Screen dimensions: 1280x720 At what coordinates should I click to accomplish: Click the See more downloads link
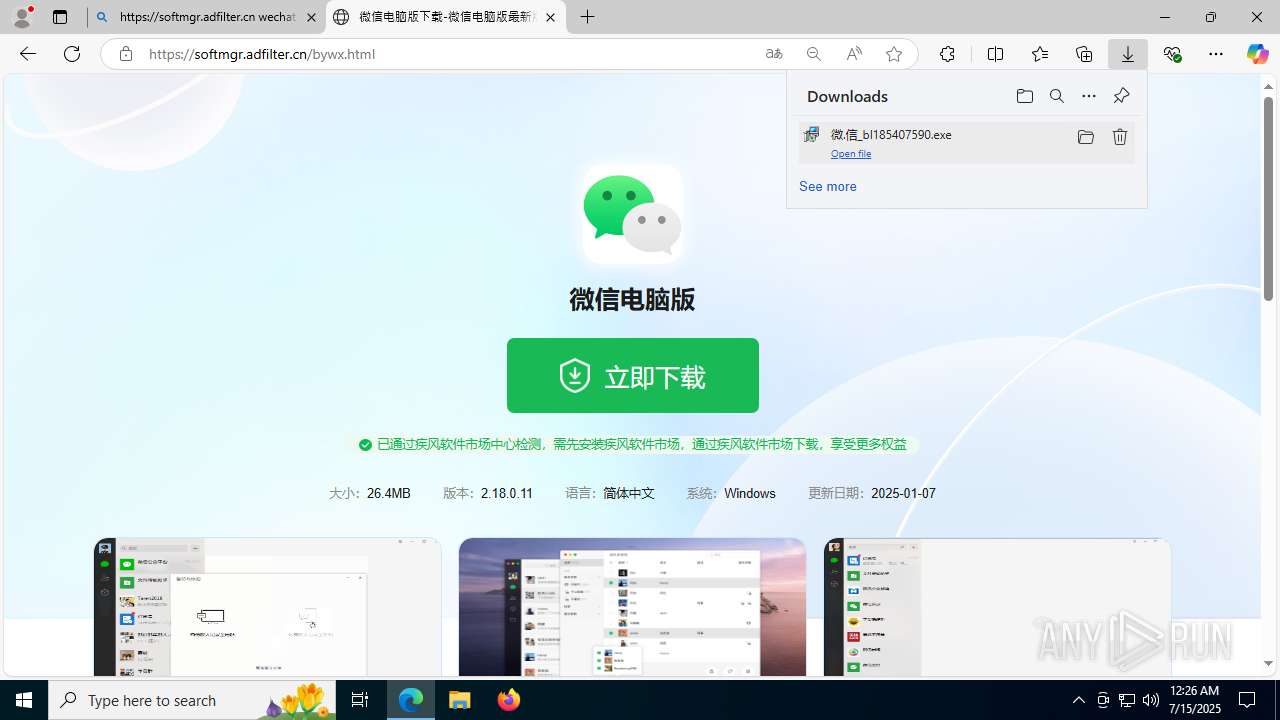(827, 186)
